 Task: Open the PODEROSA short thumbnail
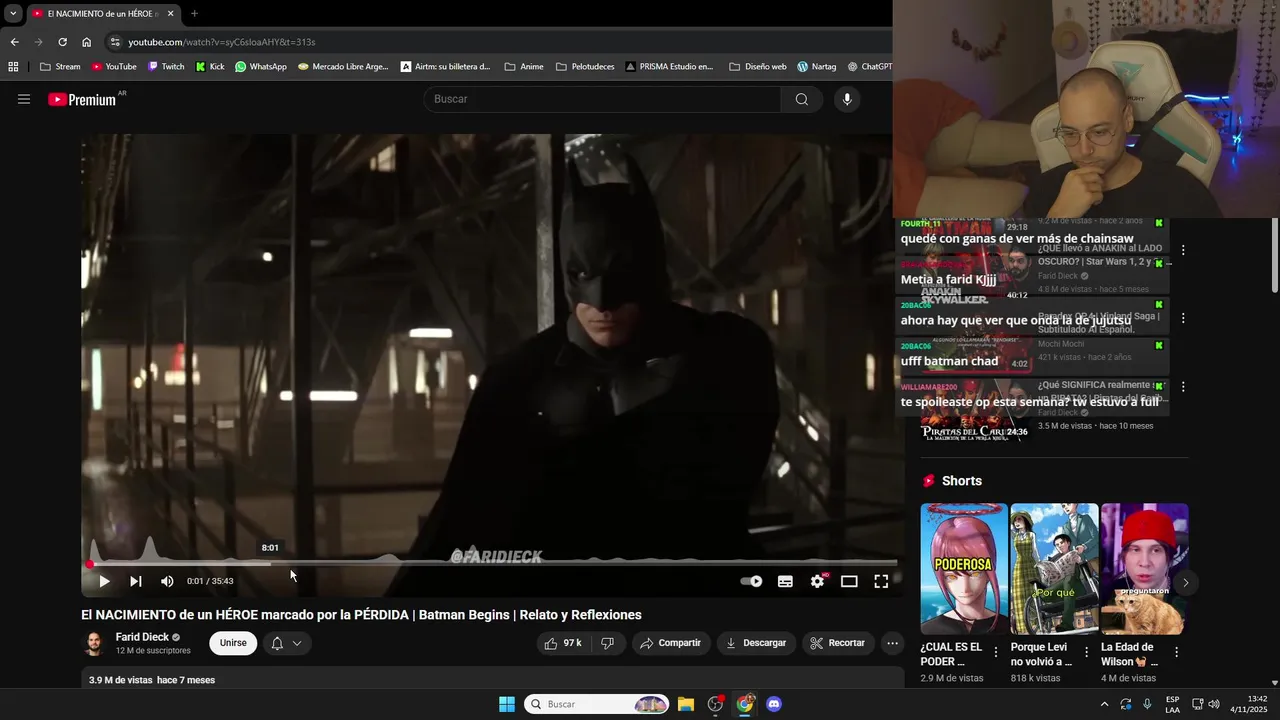[964, 569]
